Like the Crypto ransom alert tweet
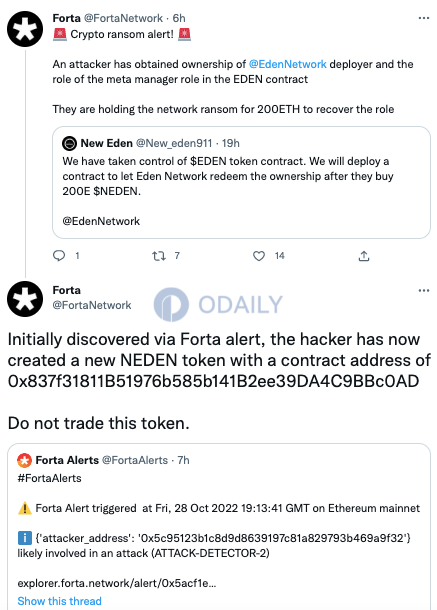The image size is (437, 610). tap(259, 256)
